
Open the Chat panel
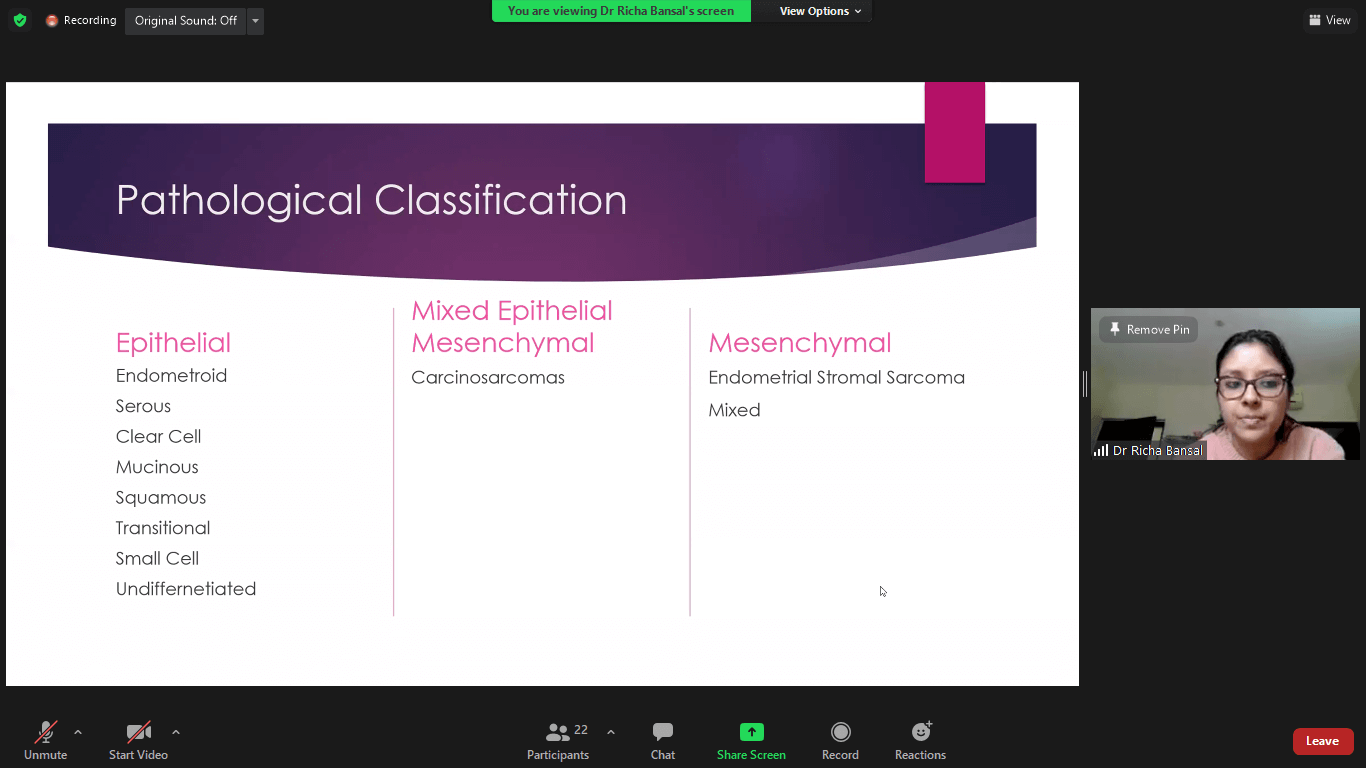662,741
